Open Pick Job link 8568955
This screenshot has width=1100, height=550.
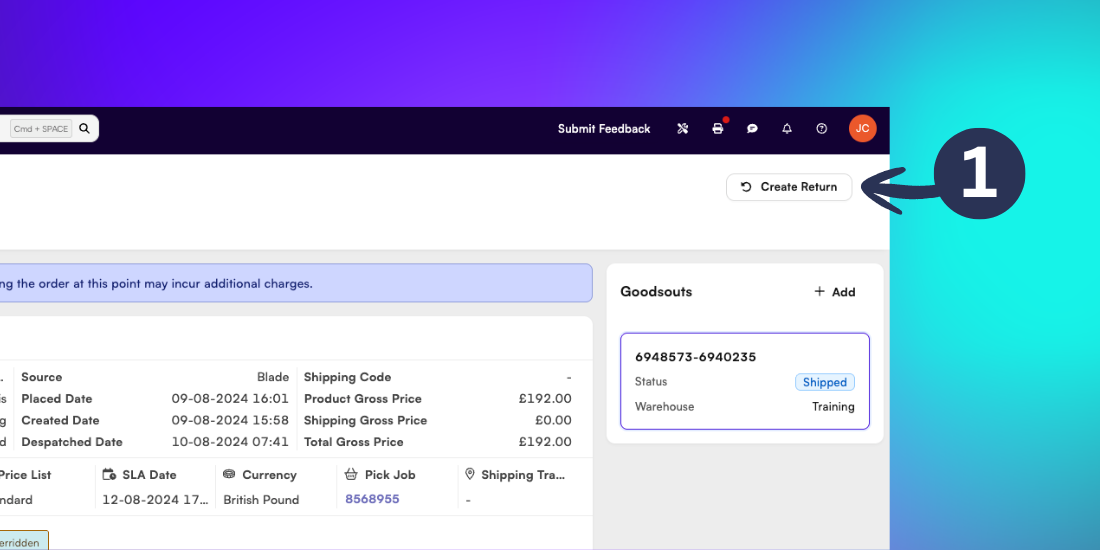tap(372, 499)
